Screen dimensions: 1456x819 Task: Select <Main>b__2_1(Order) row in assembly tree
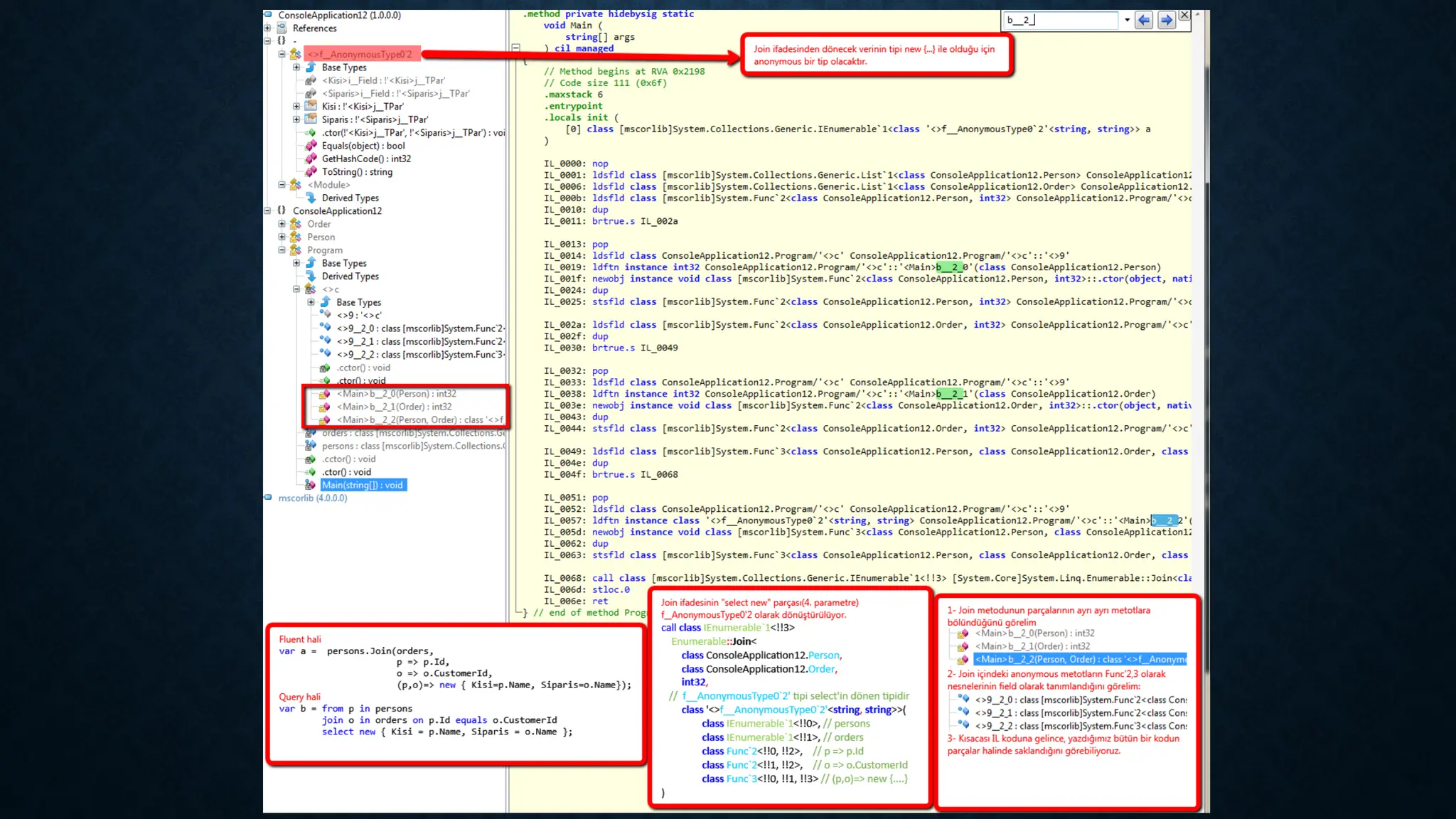394,407
